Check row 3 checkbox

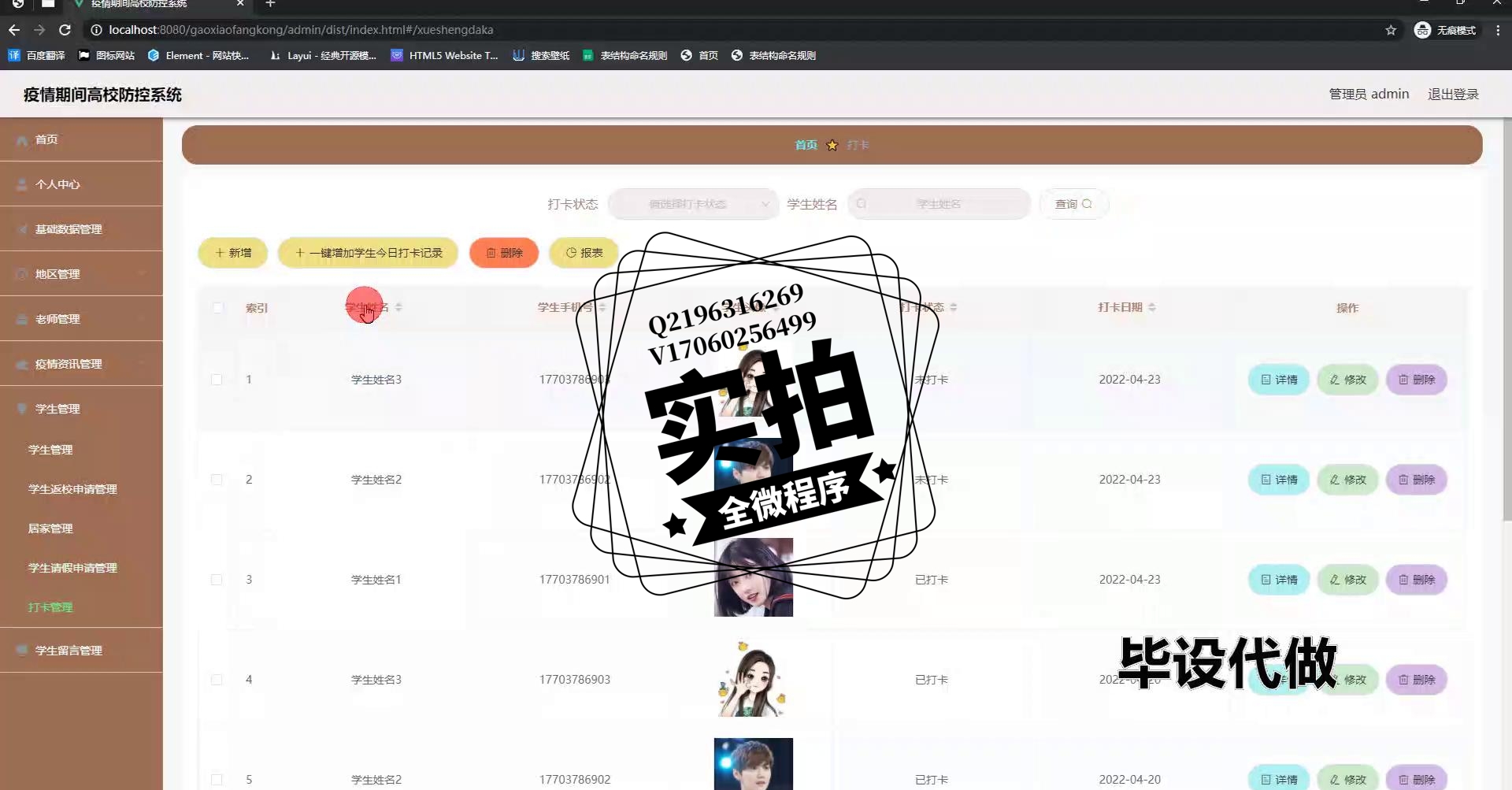click(x=217, y=580)
